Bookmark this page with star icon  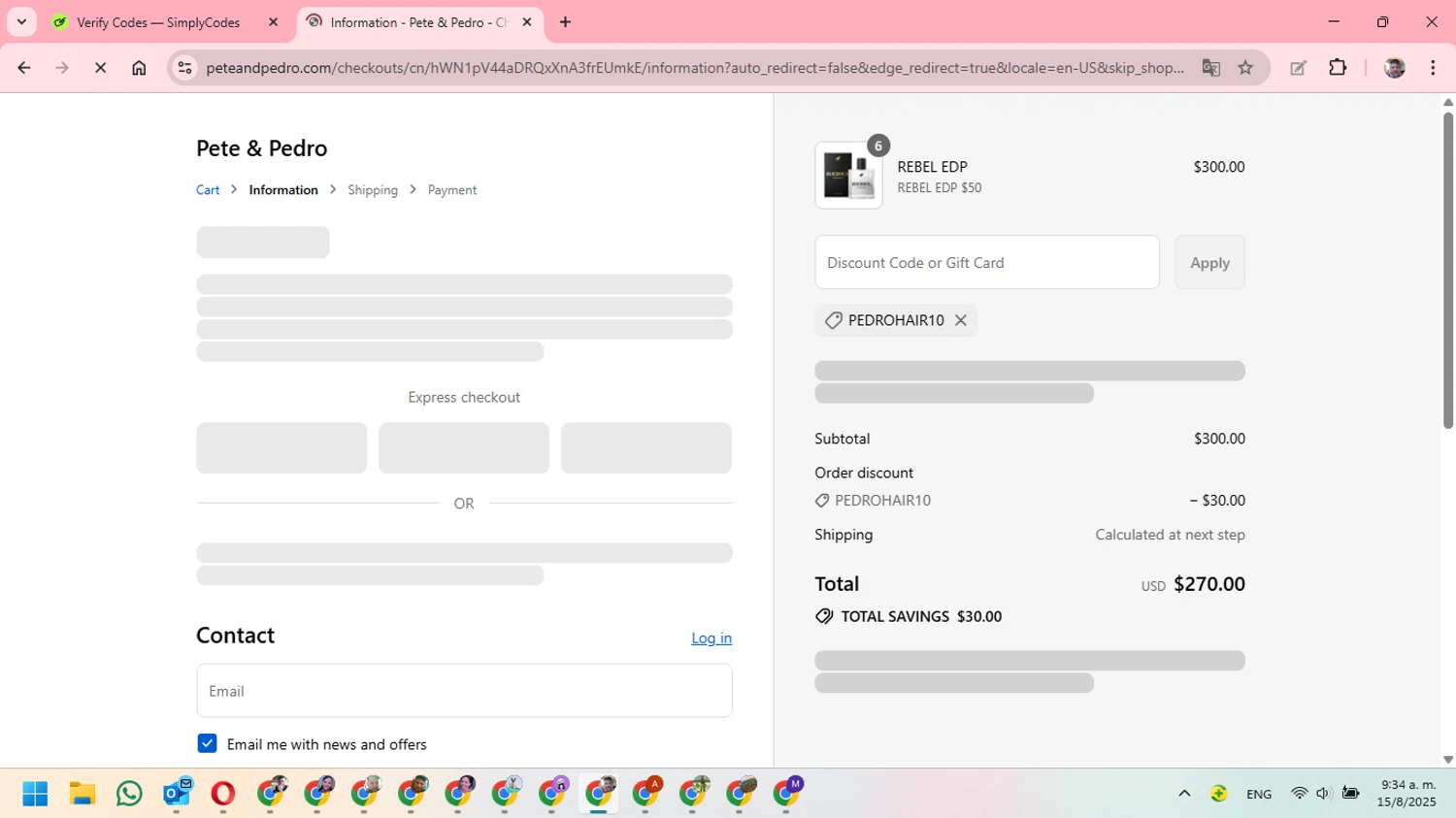pos(1245,68)
